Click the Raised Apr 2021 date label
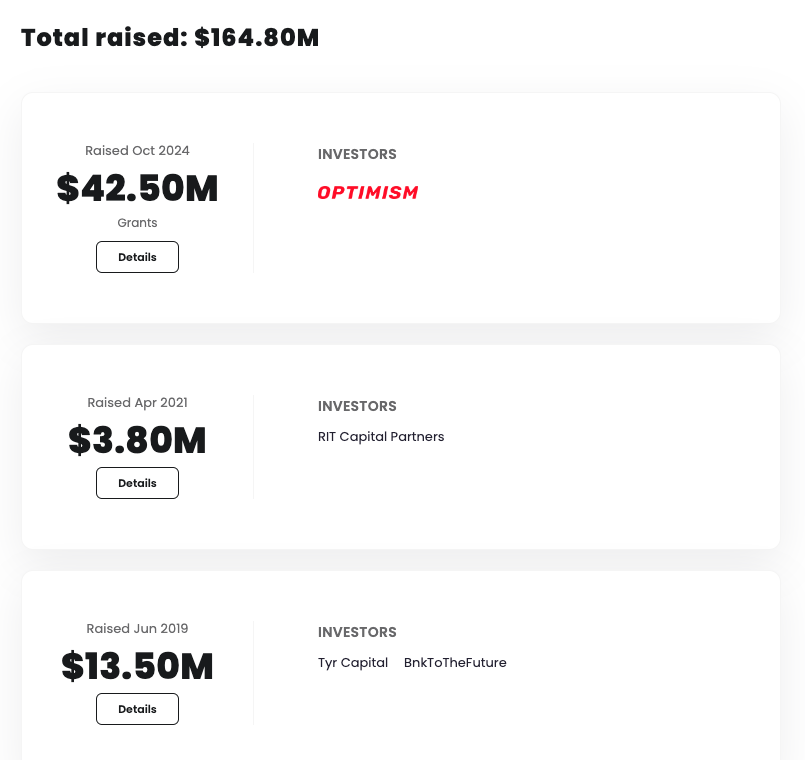Image resolution: width=805 pixels, height=760 pixels. pyautogui.click(x=137, y=402)
